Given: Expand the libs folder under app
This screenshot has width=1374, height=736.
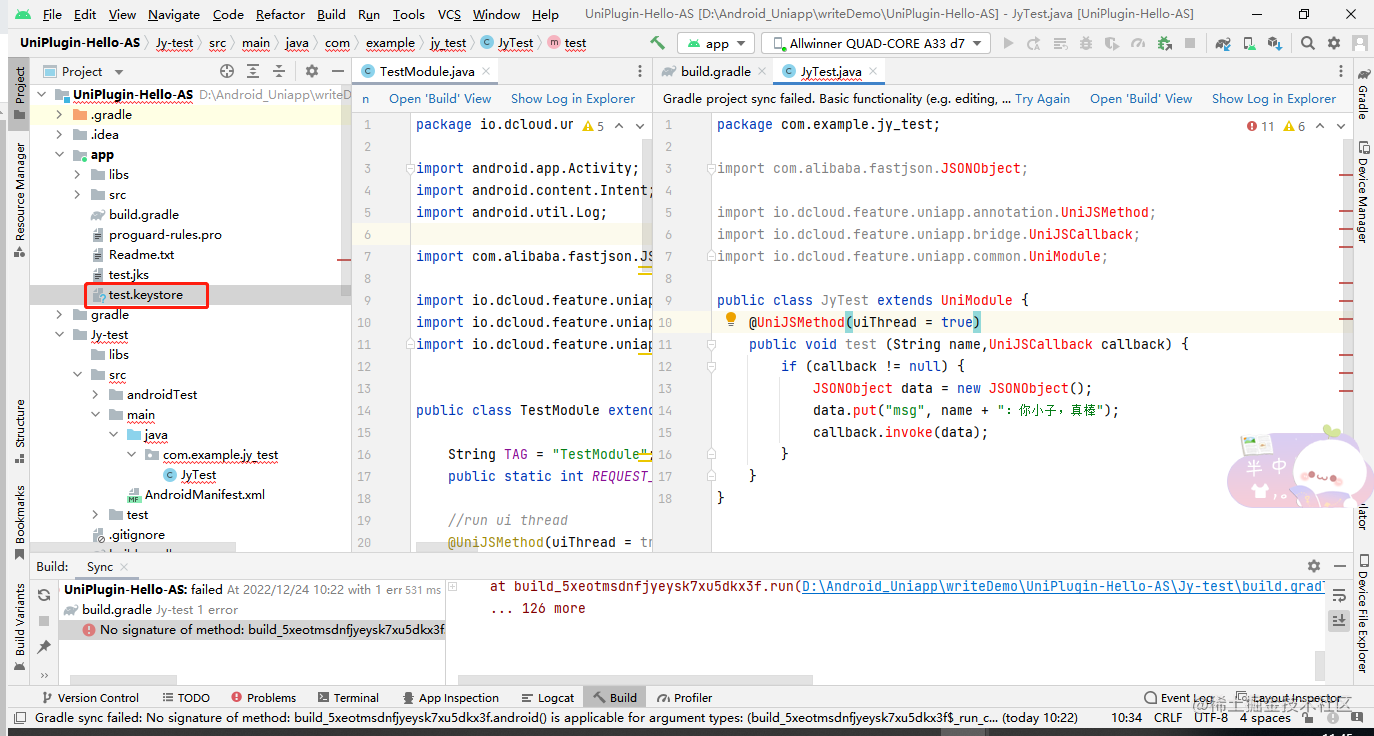Looking at the screenshot, I should (x=78, y=175).
